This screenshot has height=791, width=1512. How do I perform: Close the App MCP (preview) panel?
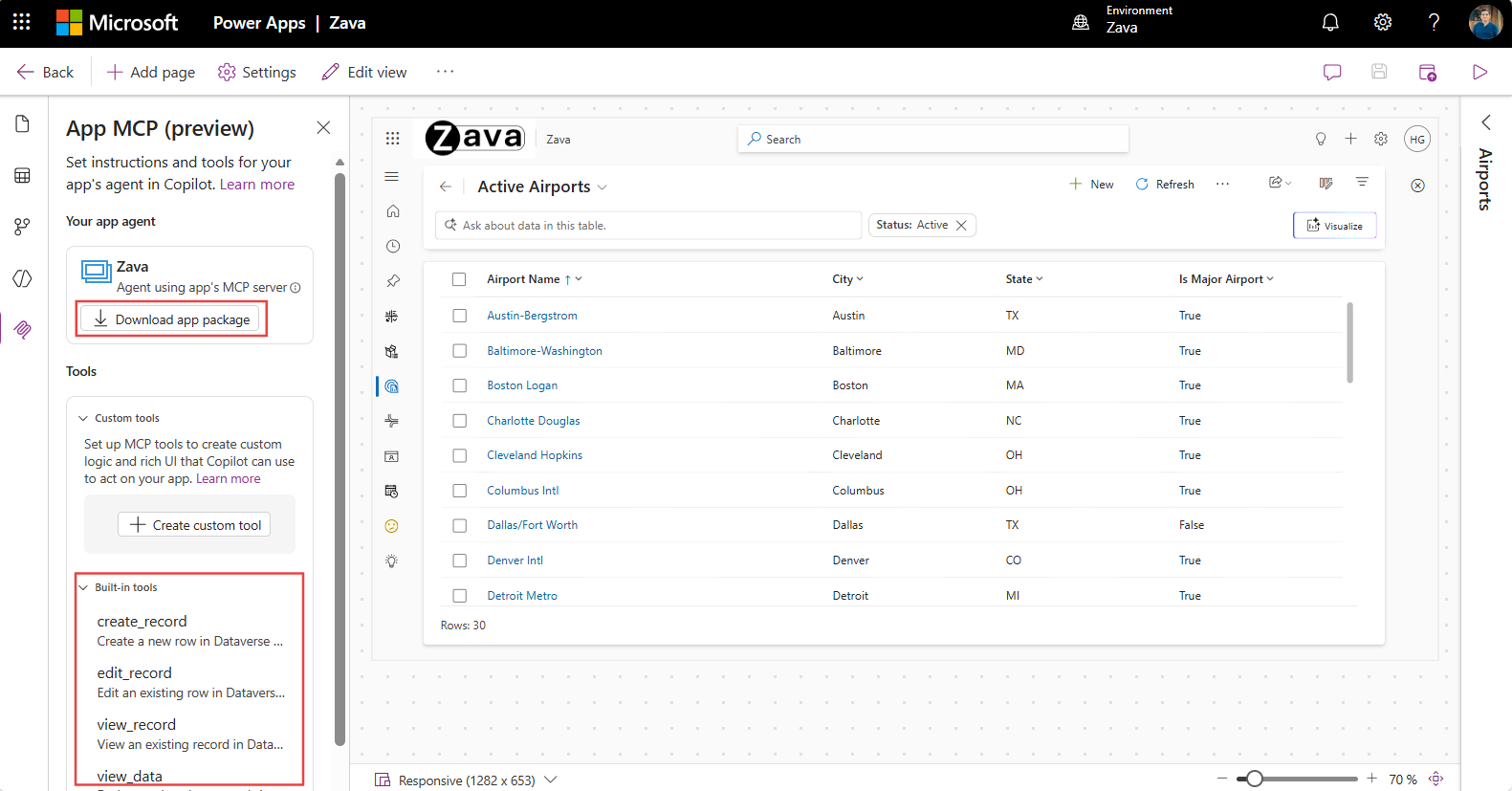pos(323,127)
